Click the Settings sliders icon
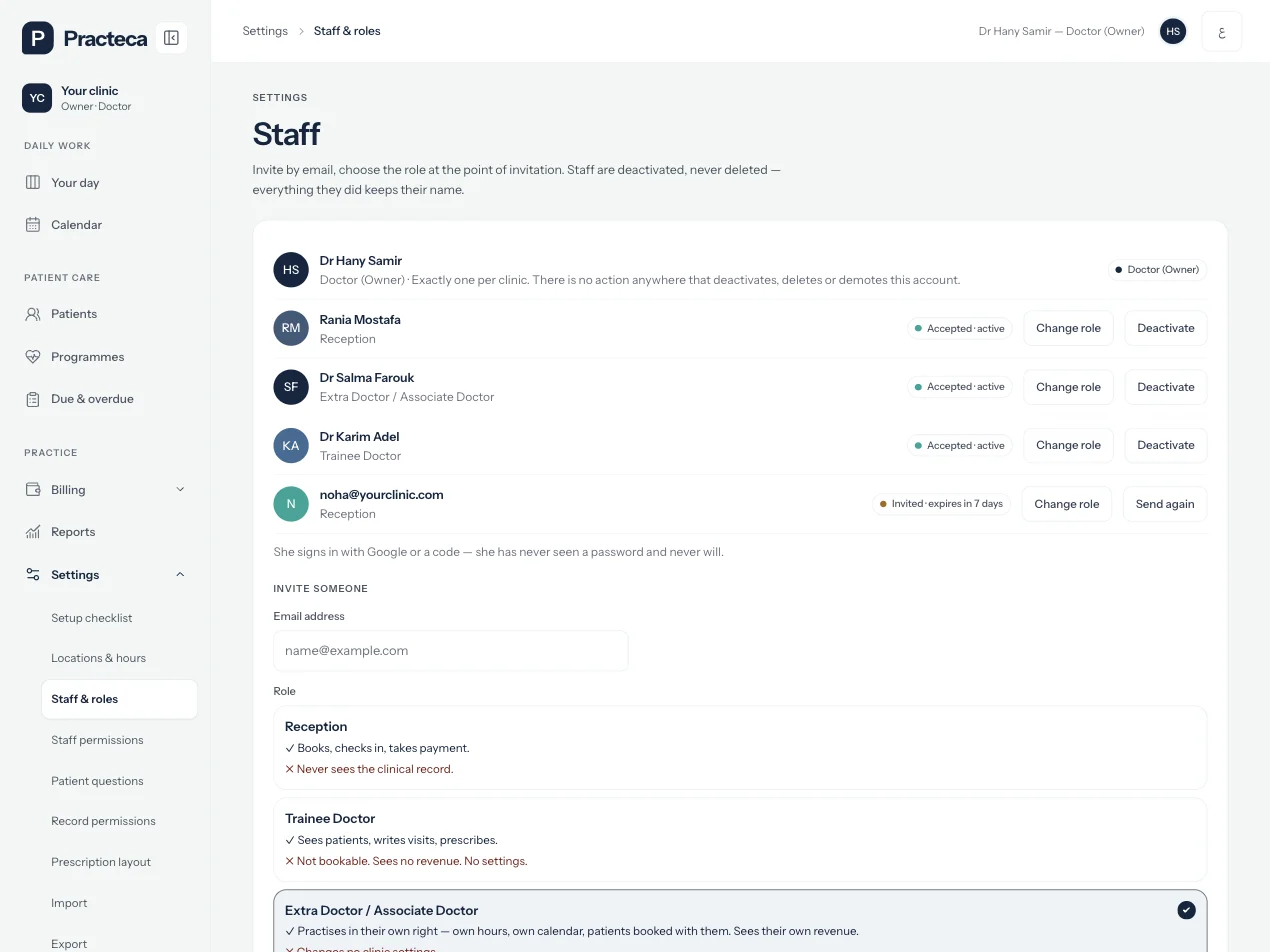Screen dimensions: 1270x952 (33, 575)
